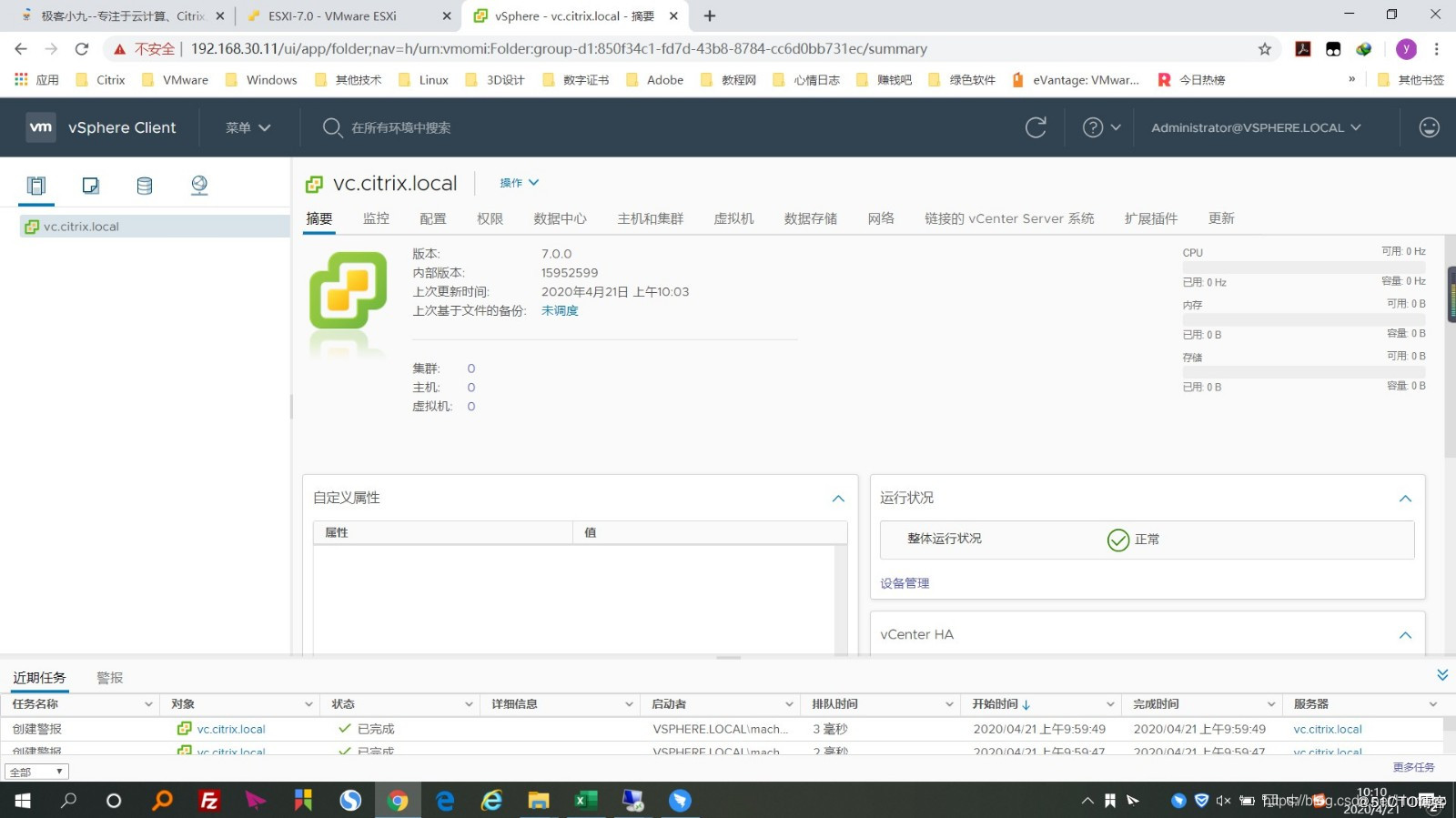The image size is (1456, 818).
Task: Open the Chrome profile avatar
Action: click(x=1406, y=49)
